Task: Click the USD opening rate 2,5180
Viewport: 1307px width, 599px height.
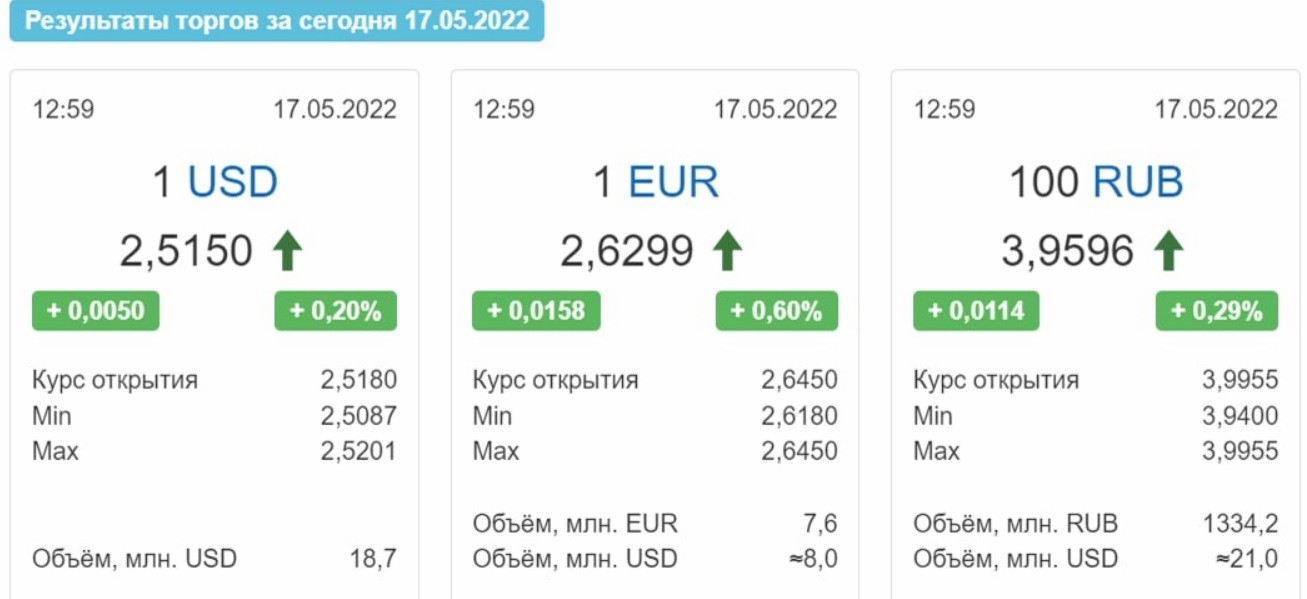Action: point(359,380)
